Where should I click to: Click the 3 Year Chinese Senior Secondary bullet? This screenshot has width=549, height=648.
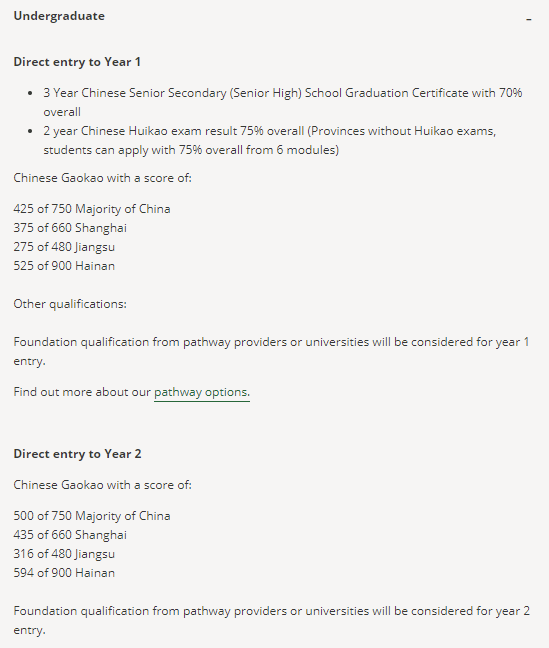[283, 102]
